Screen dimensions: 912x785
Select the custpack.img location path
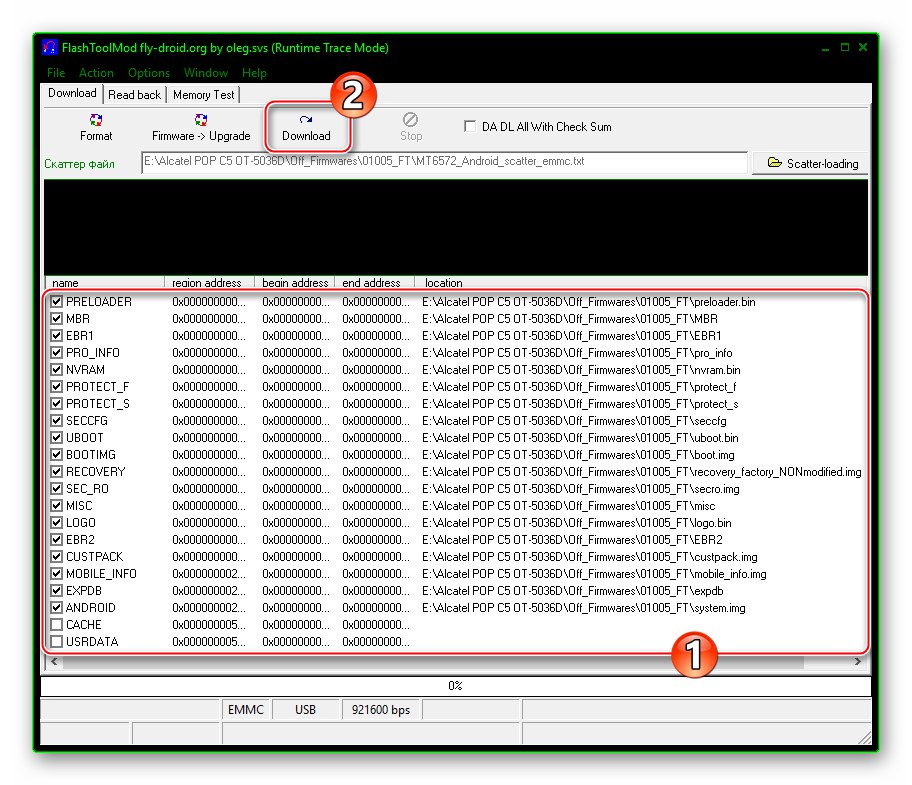tap(590, 556)
